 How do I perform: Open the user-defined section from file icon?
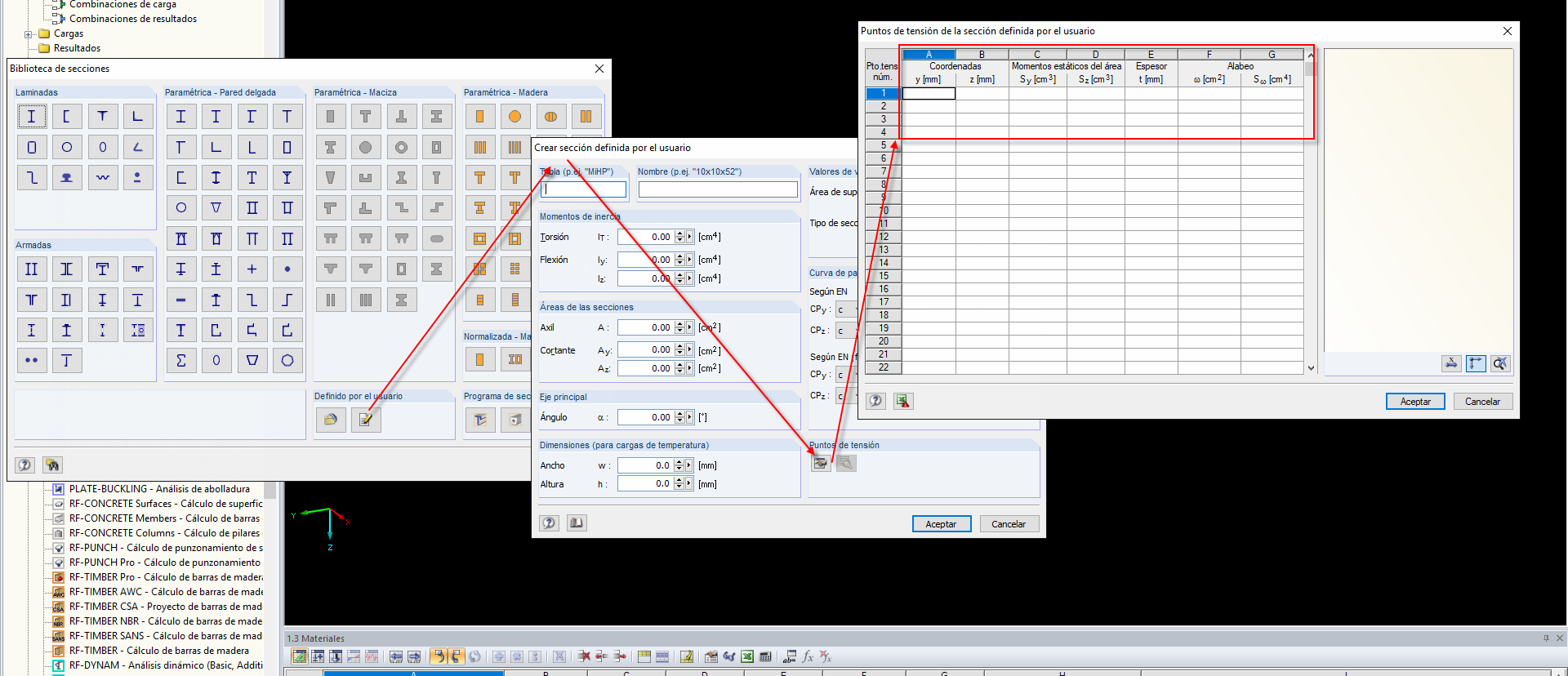pyautogui.click(x=331, y=420)
